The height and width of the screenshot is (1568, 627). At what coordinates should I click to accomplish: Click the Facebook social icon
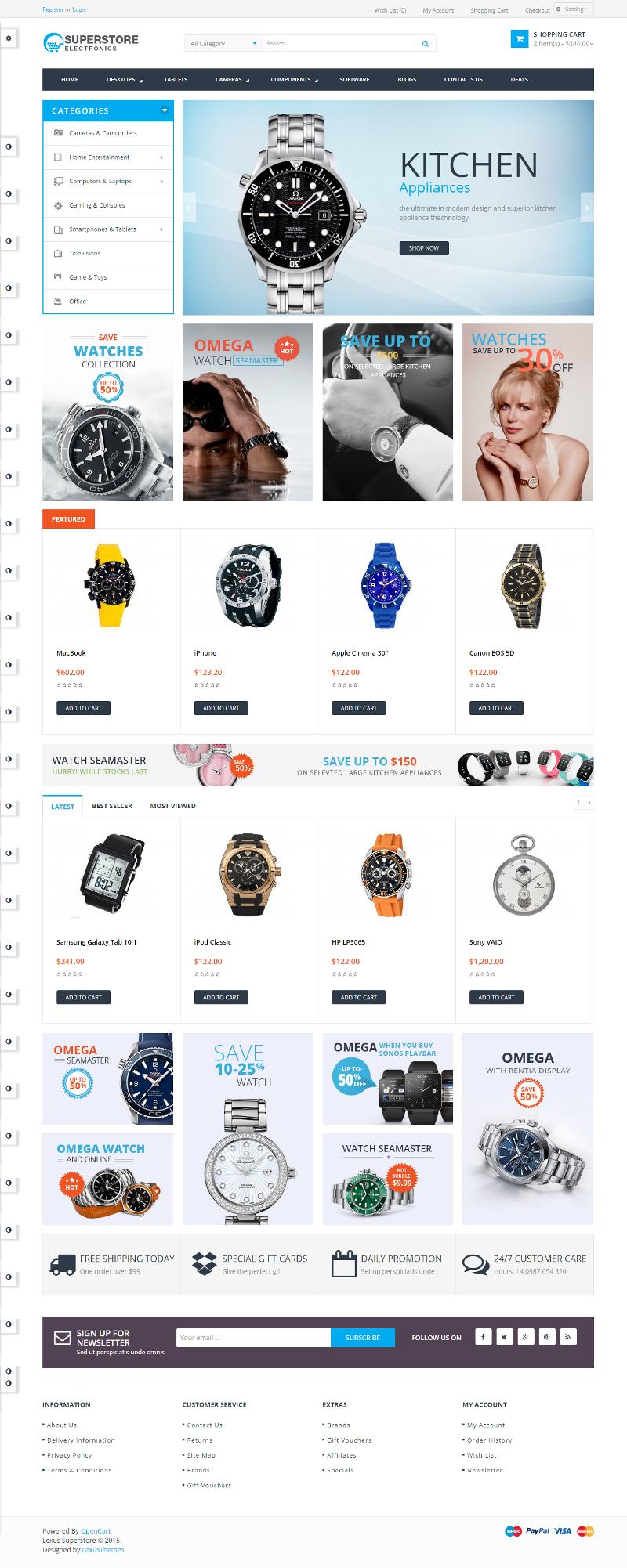click(483, 1337)
